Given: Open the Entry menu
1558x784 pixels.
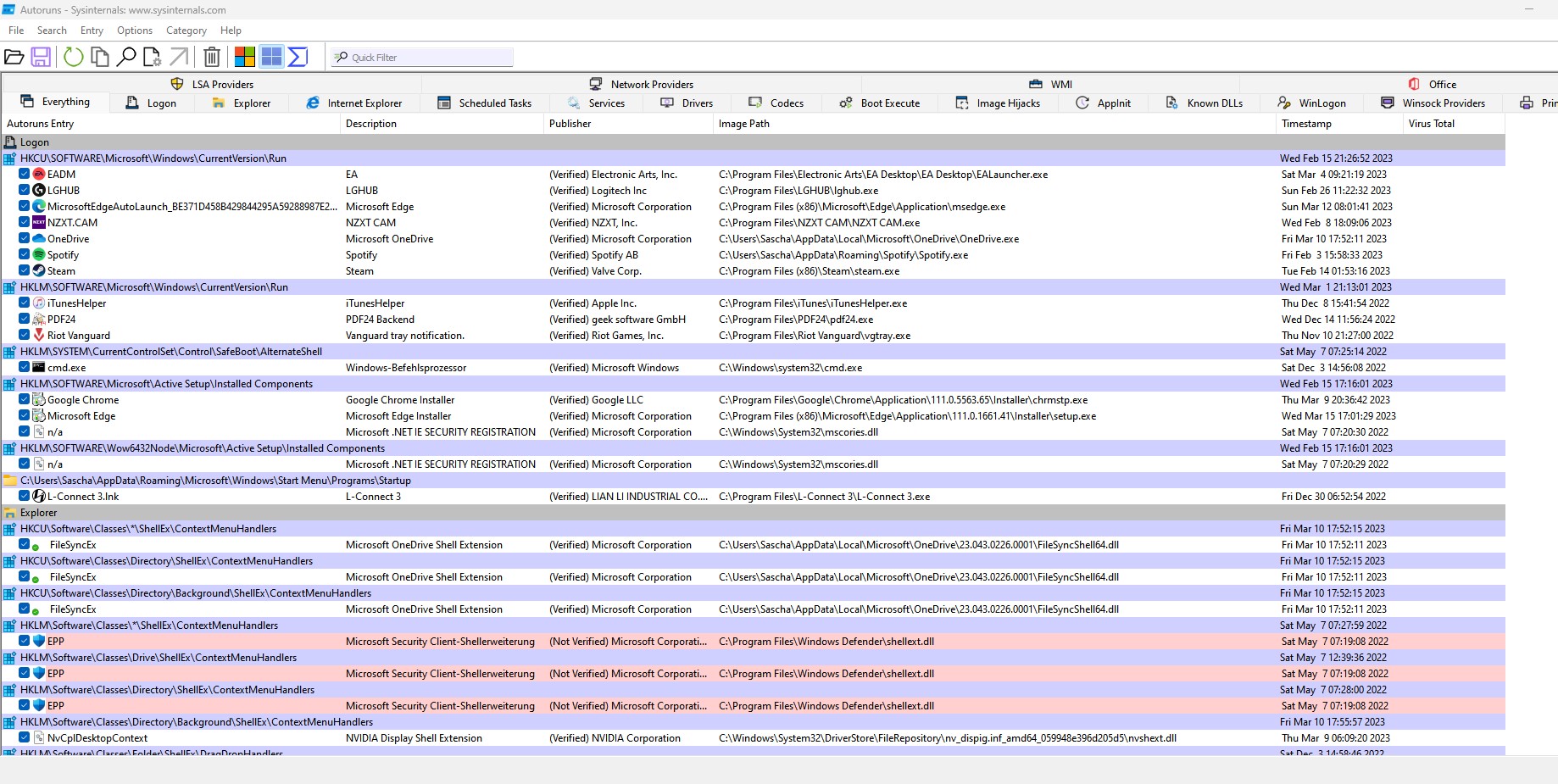Looking at the screenshot, I should pyautogui.click(x=92, y=31).
